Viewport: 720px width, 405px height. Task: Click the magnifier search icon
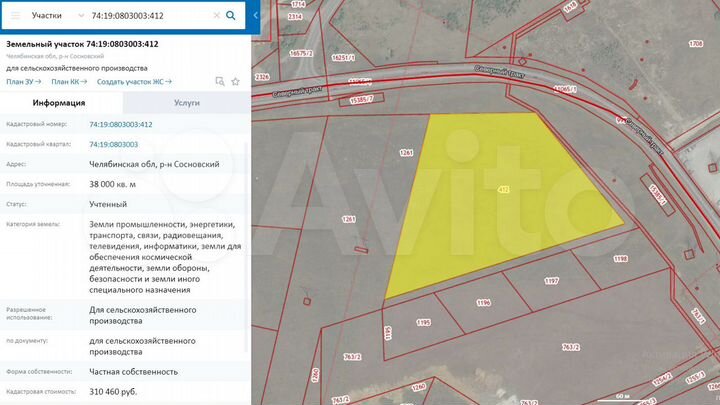(x=232, y=16)
